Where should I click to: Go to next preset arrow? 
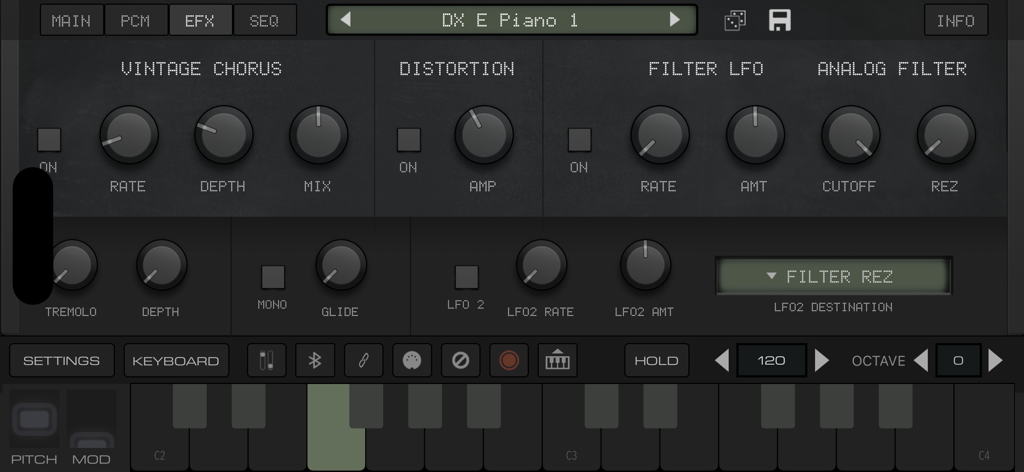(x=675, y=20)
